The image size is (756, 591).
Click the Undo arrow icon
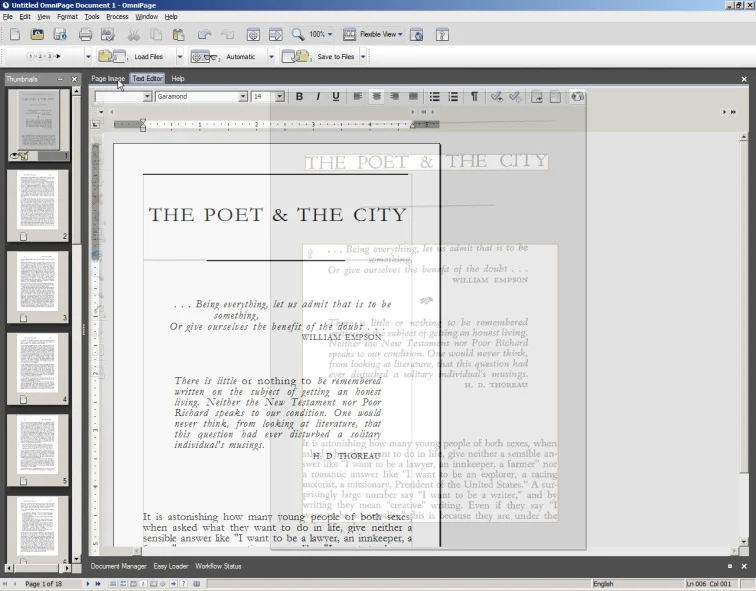204,35
